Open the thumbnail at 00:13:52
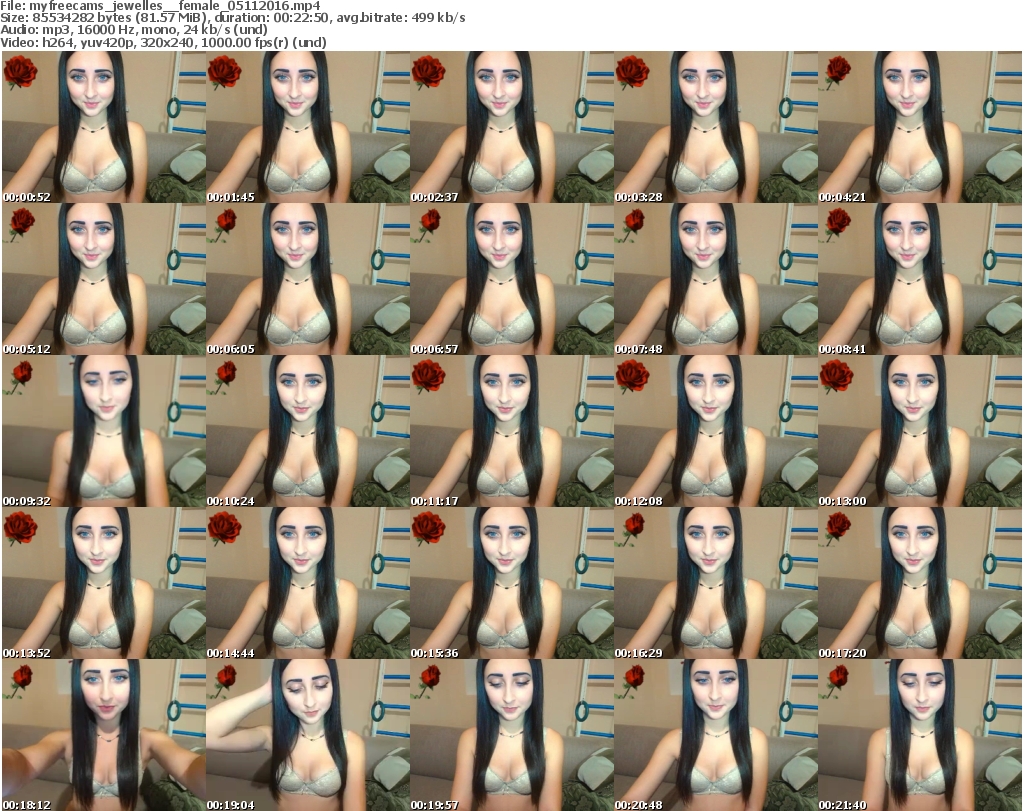This screenshot has height=811, width=1024. click(102, 584)
